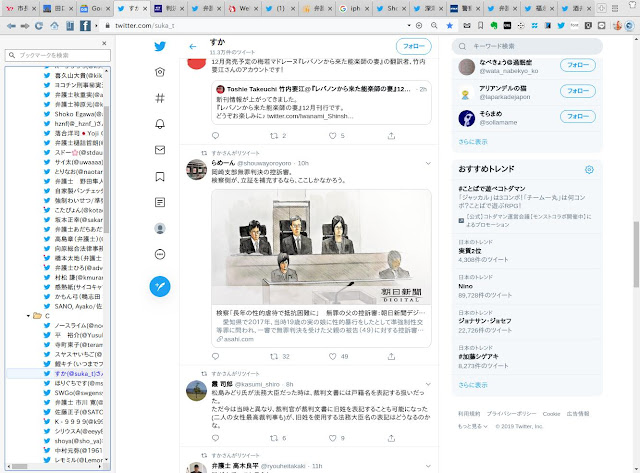Switch to the Go browser tab

(x=95, y=8)
